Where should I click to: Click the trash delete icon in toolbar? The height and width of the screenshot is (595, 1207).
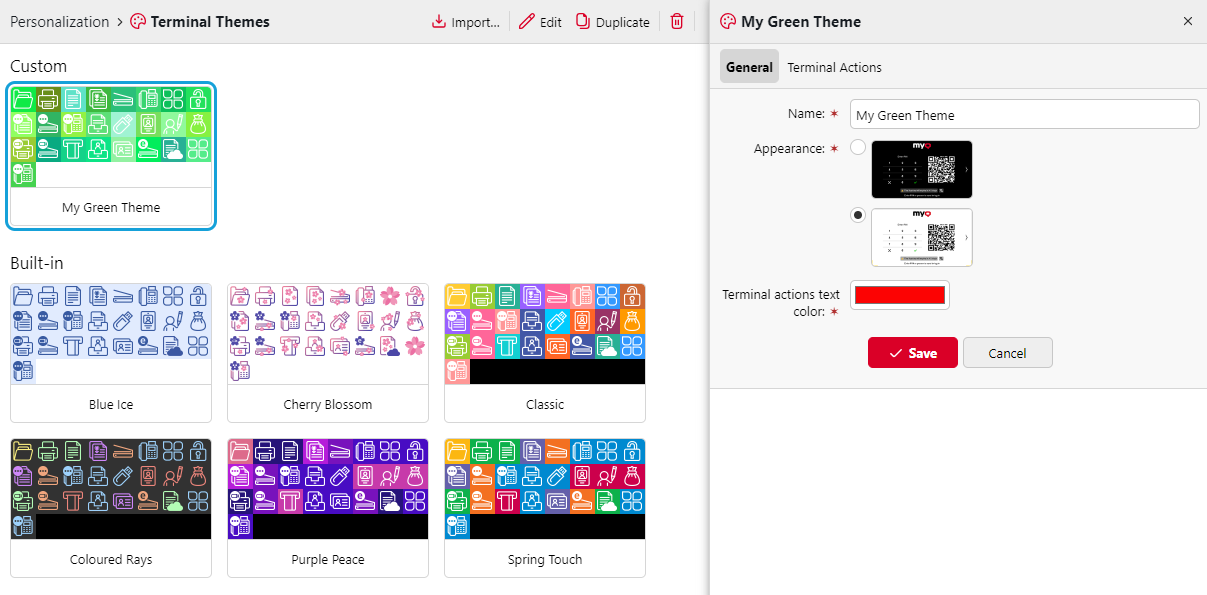coord(677,22)
